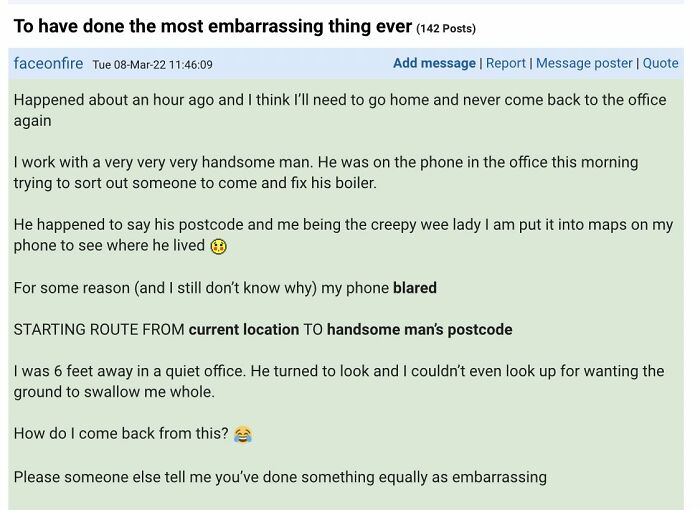Open the faceonfire username profile
Viewport: 700px width, 510px height.
pos(48,63)
